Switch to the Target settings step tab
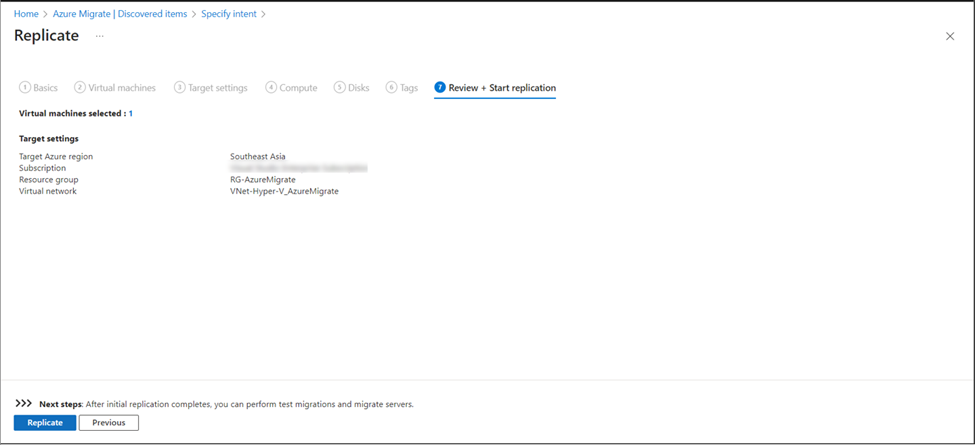 pyautogui.click(x=211, y=88)
